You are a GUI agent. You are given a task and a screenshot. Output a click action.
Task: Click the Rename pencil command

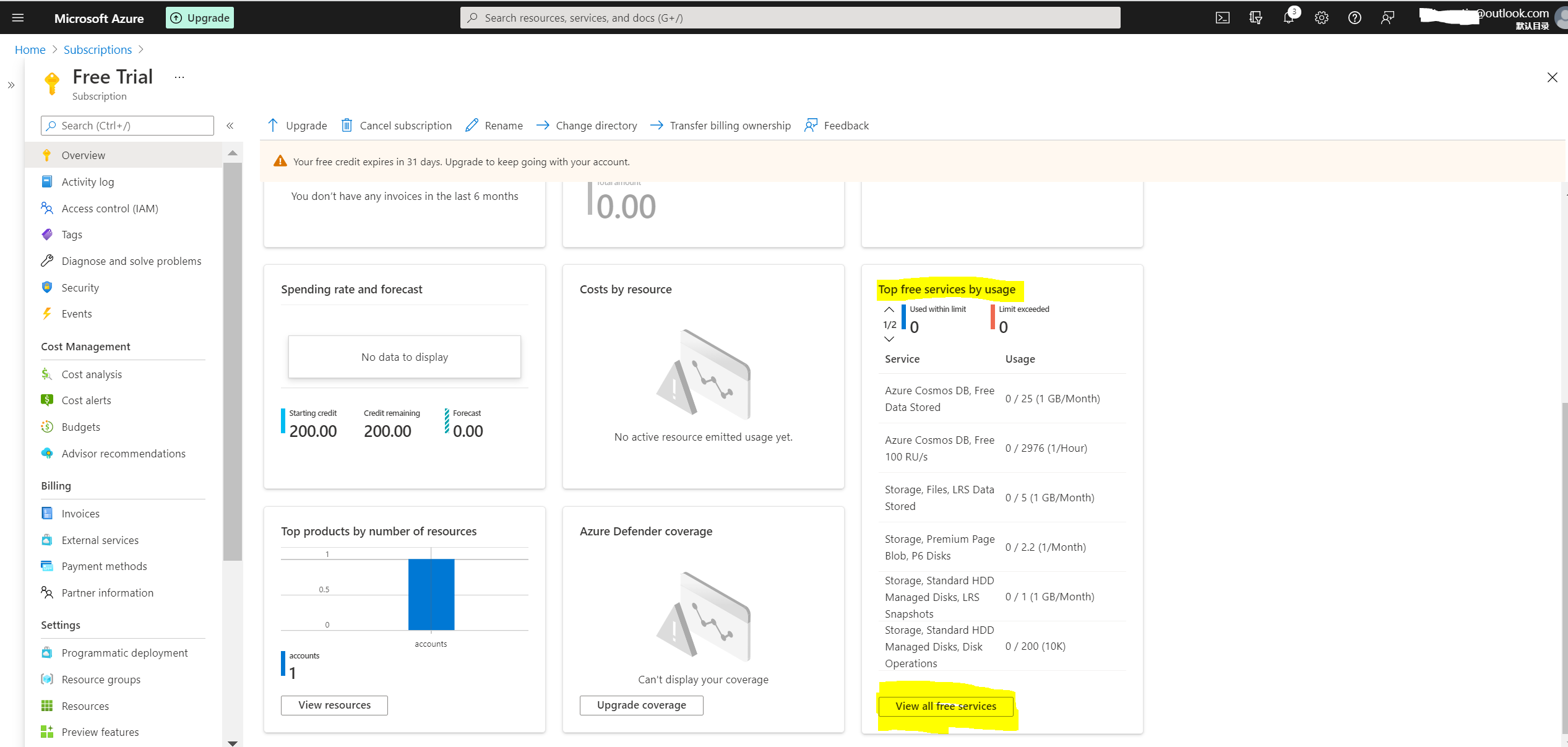494,126
